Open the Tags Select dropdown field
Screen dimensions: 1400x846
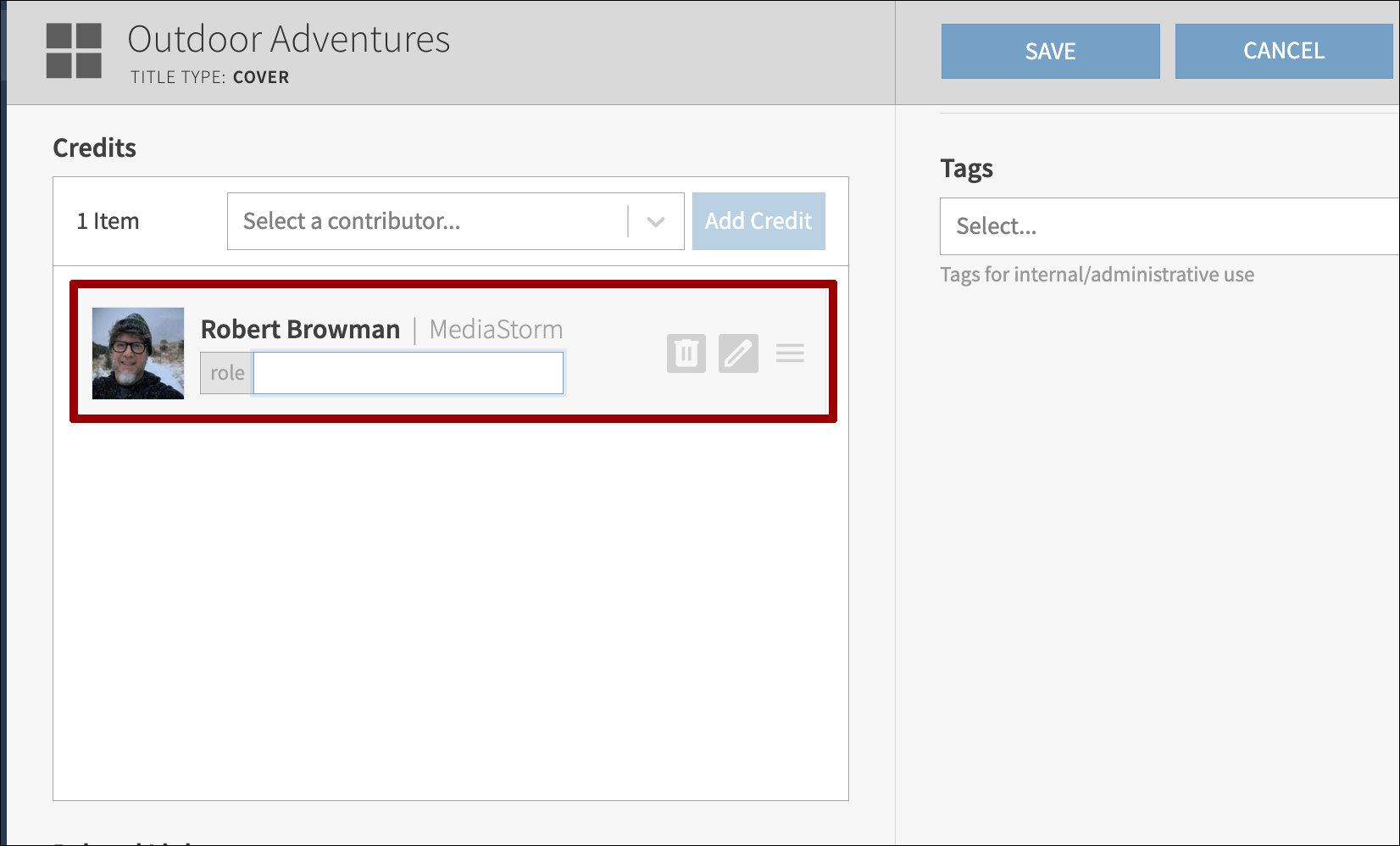[x=1168, y=226]
